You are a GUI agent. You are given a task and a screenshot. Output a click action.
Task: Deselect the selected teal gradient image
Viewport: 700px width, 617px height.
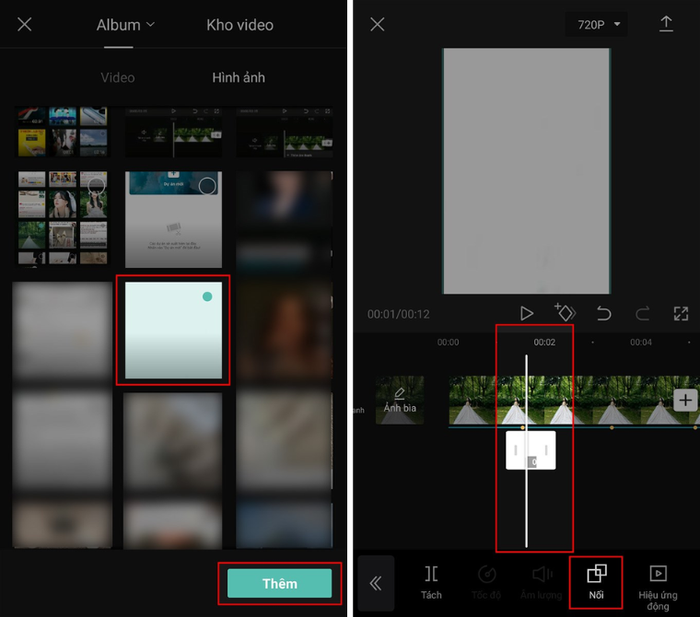click(207, 297)
